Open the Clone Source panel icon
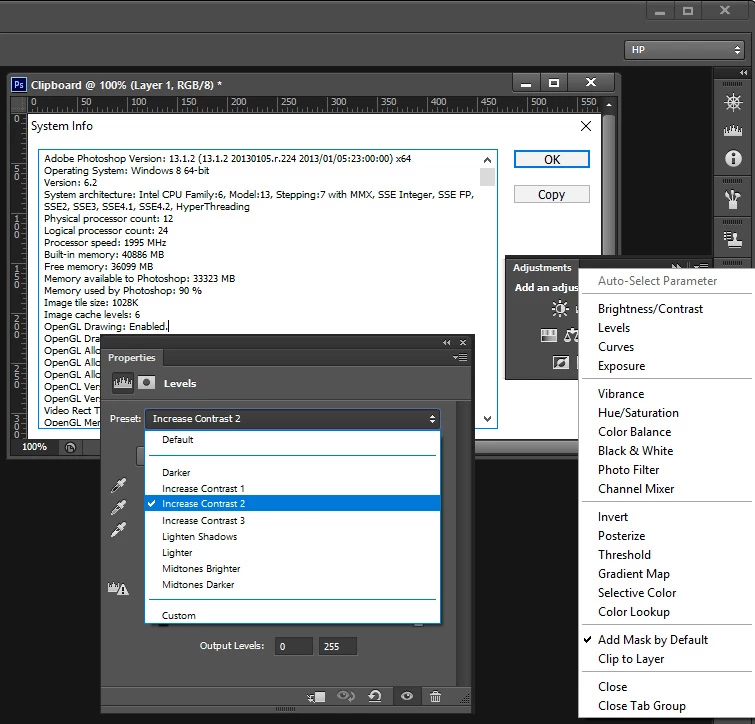Viewport: 755px width, 724px height. tap(733, 239)
